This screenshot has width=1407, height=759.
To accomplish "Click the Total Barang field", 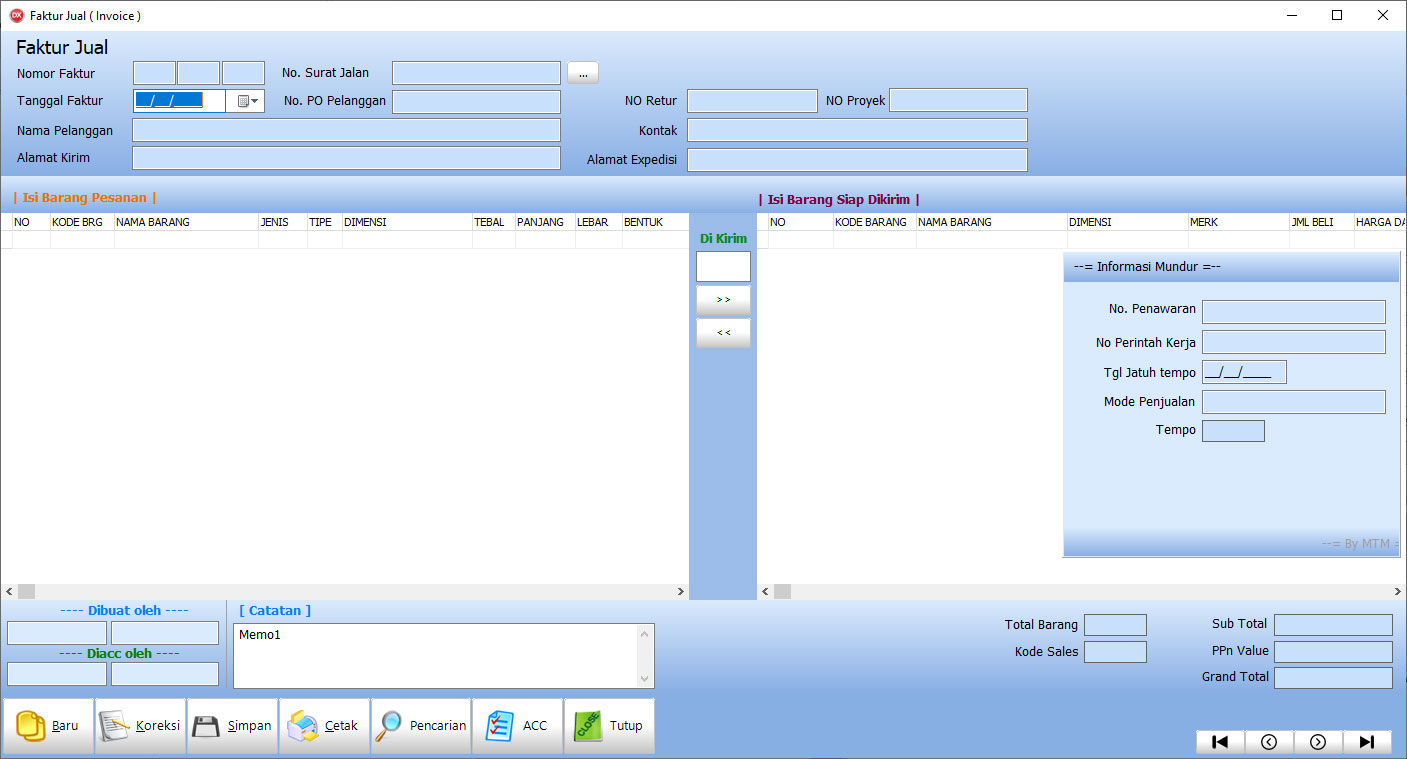I will pos(1115,625).
